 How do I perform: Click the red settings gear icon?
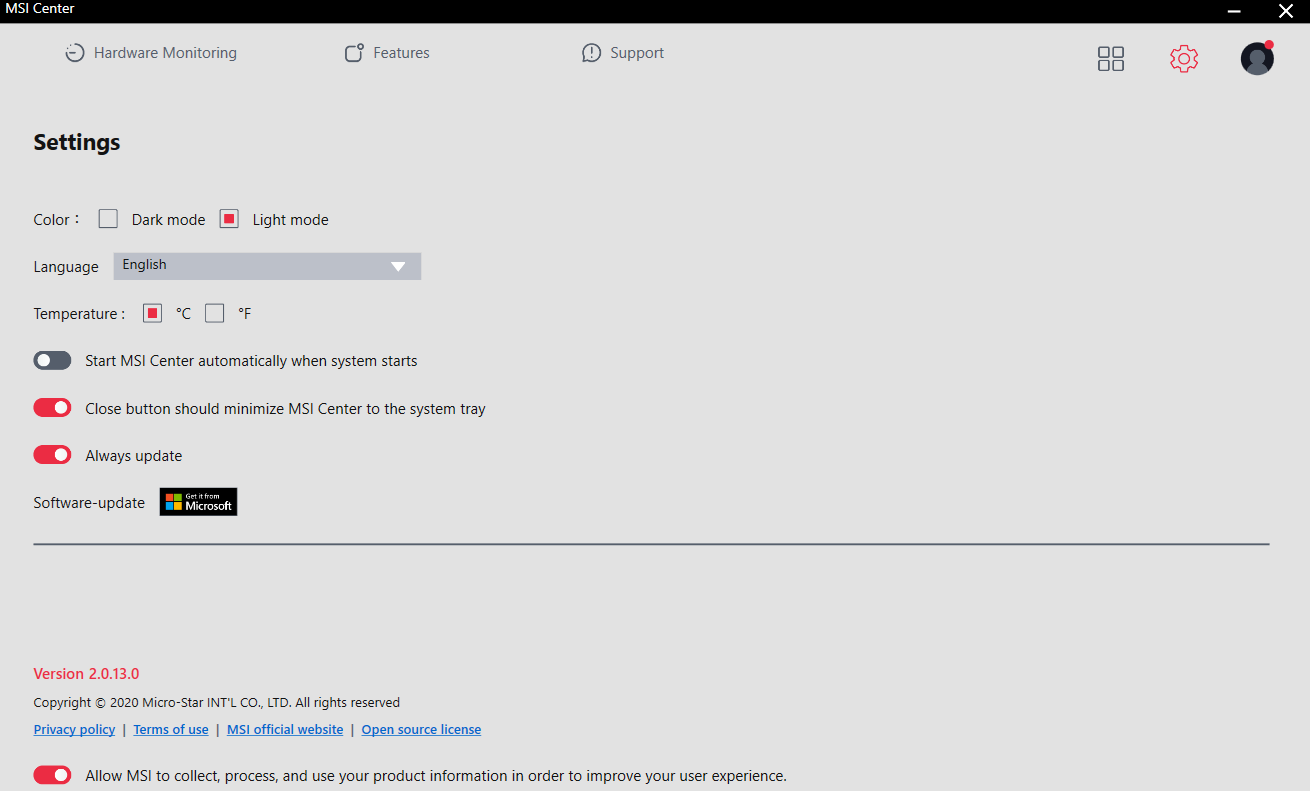coord(1184,59)
